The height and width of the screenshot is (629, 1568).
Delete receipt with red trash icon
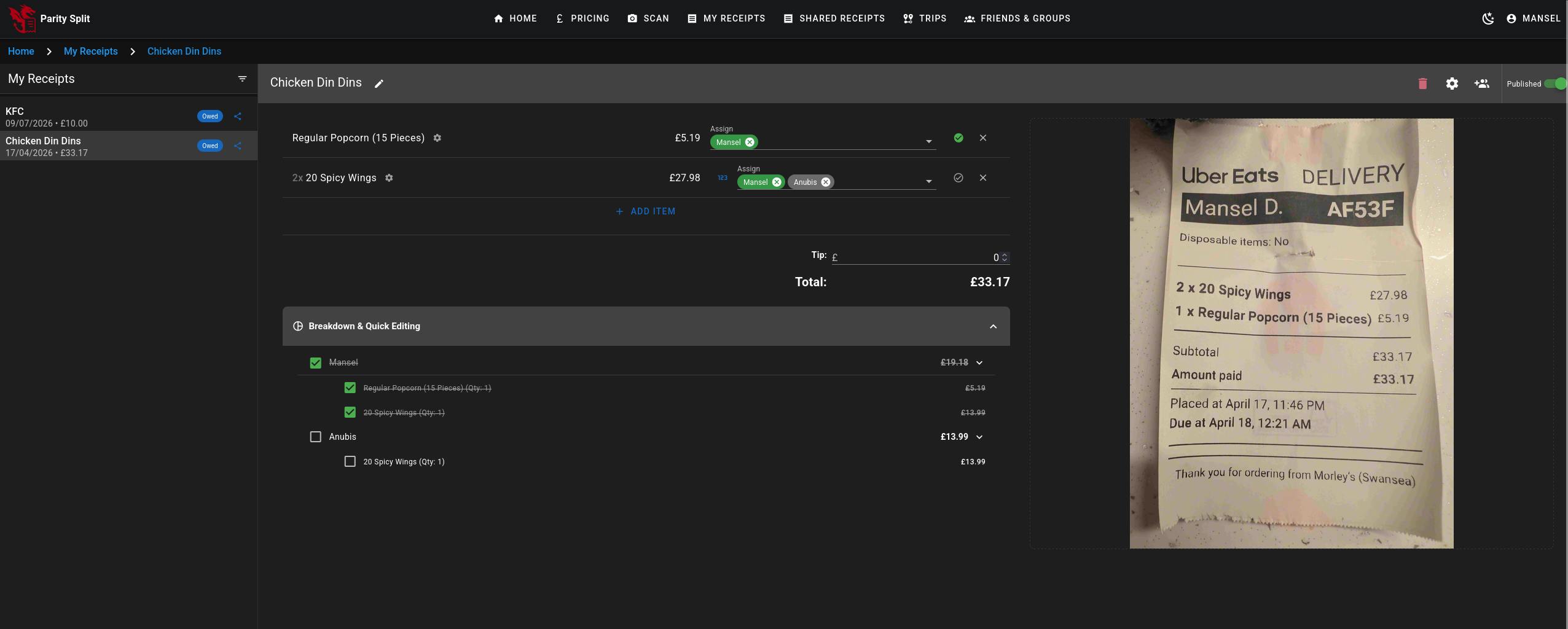click(x=1422, y=84)
